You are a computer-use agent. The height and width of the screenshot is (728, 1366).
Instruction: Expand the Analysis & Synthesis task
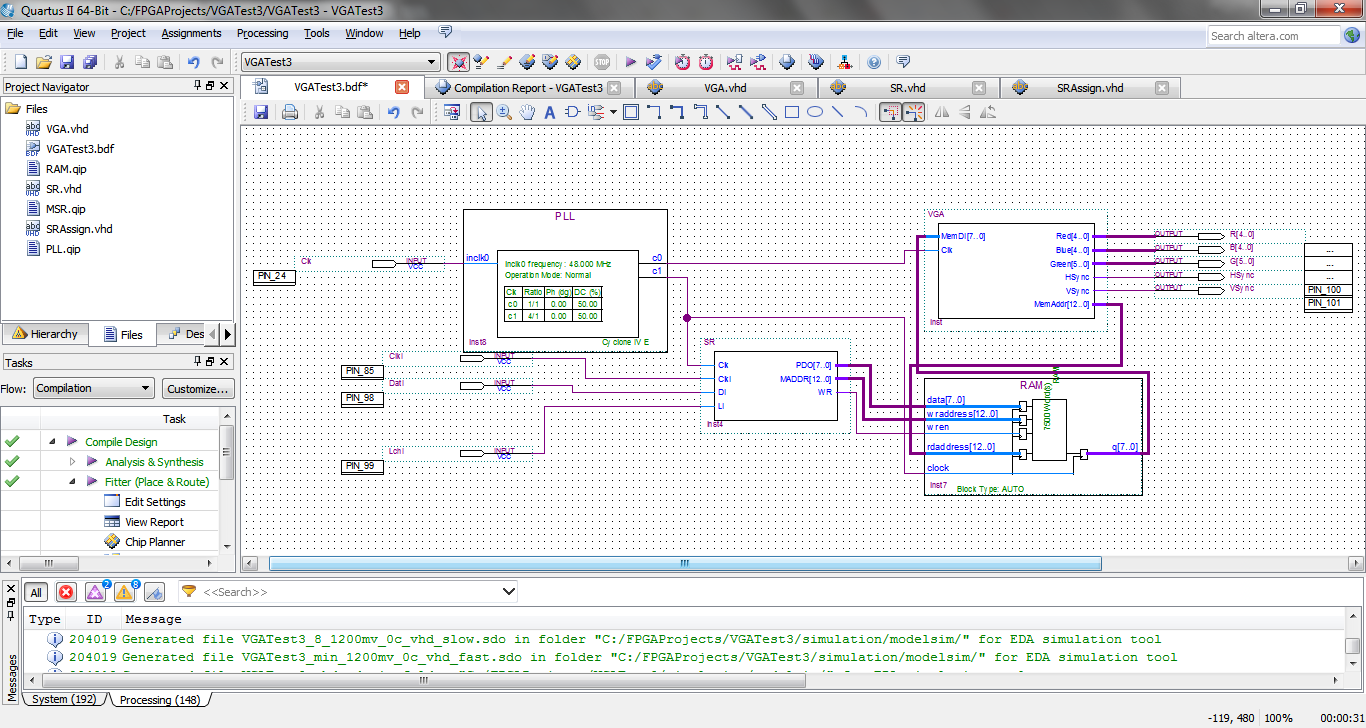click(72, 462)
